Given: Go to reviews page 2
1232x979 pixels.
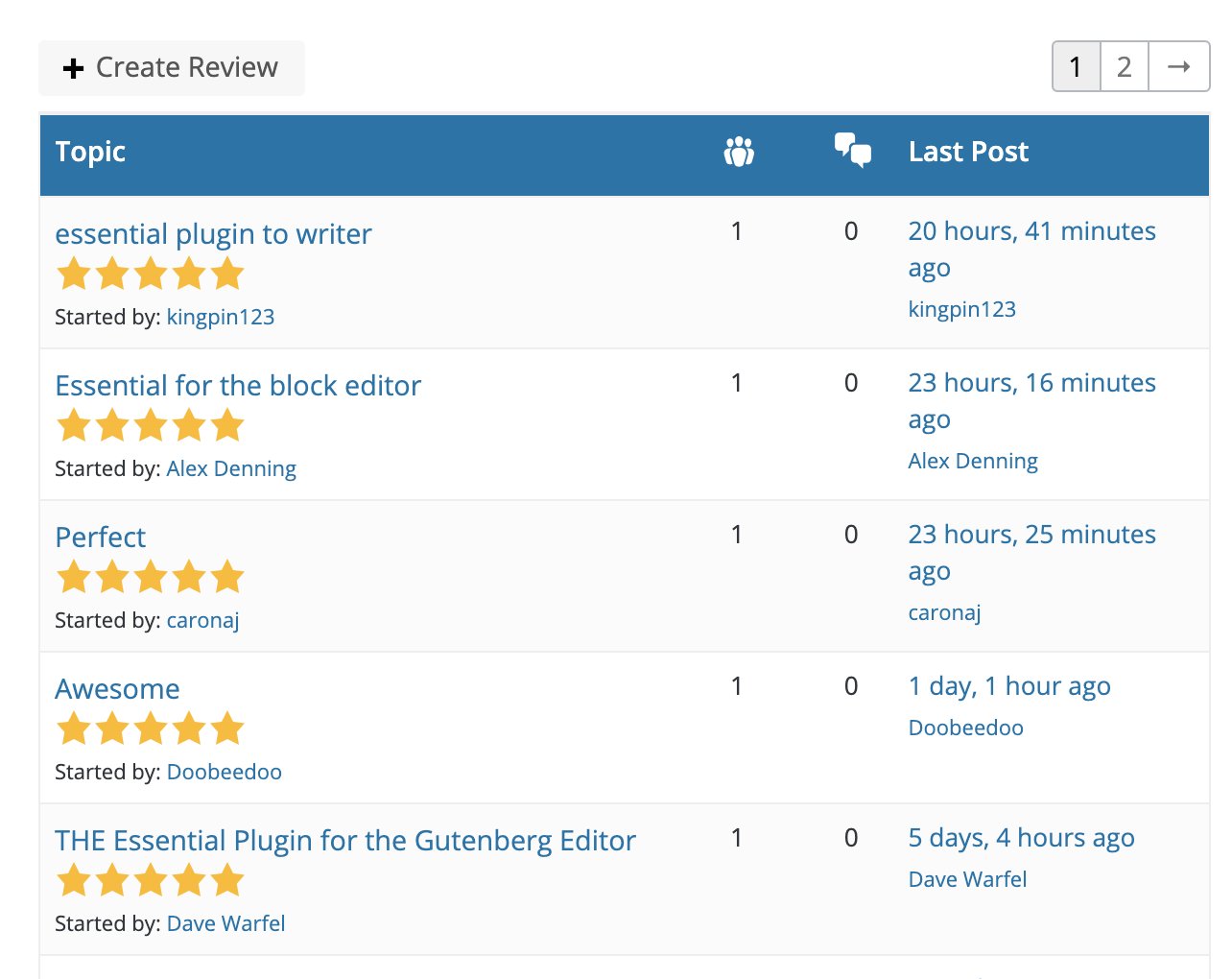Looking at the screenshot, I should (1125, 67).
